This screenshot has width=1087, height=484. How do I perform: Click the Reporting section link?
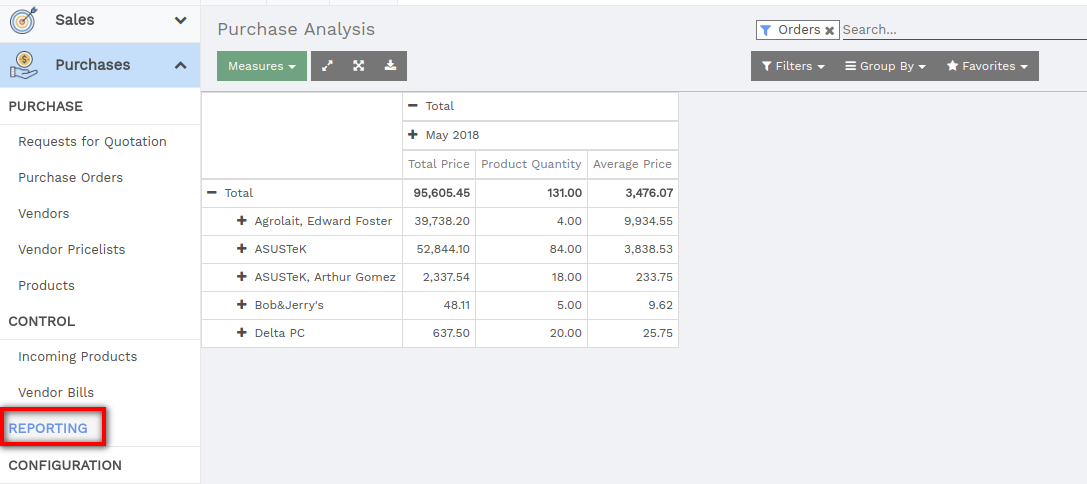pyautogui.click(x=48, y=428)
